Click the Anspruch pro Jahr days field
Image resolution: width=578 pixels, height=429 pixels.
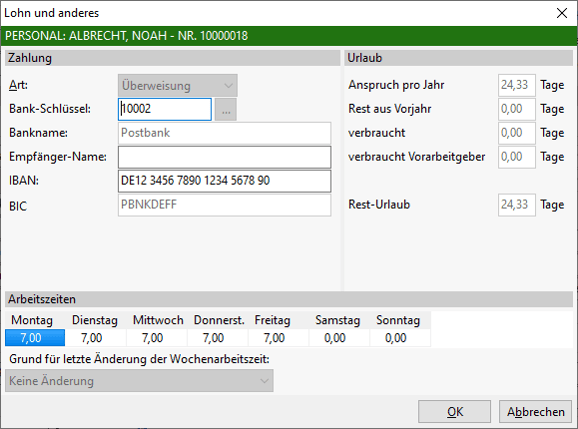[516, 85]
